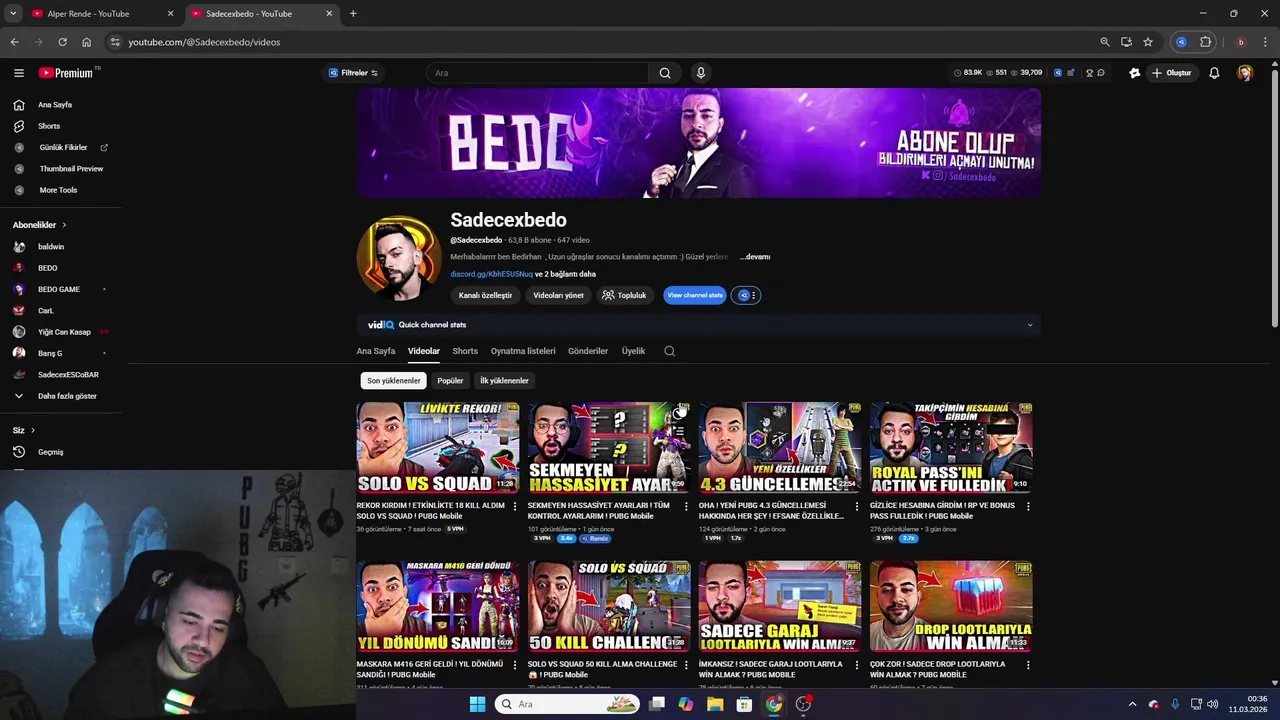Switch to Oynatma listeleri tab
The height and width of the screenshot is (720, 1280).
coord(523,351)
